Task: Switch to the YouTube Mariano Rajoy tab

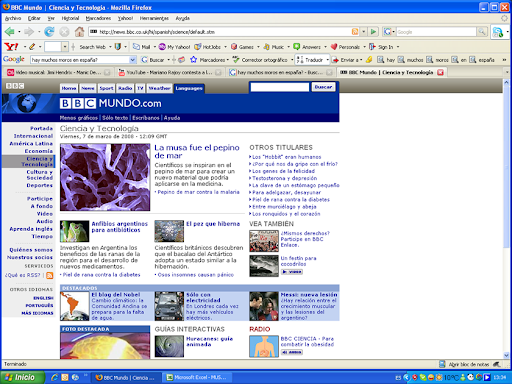Action: [x=170, y=72]
